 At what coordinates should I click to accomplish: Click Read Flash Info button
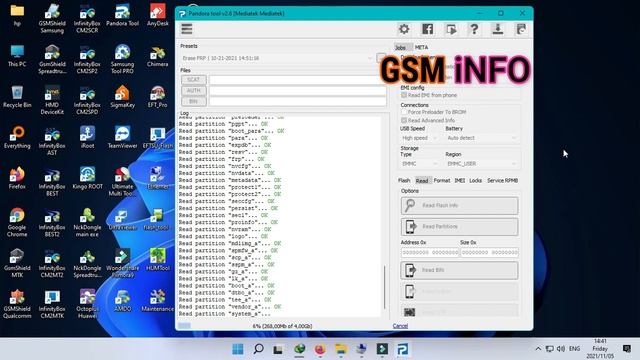pos(459,205)
